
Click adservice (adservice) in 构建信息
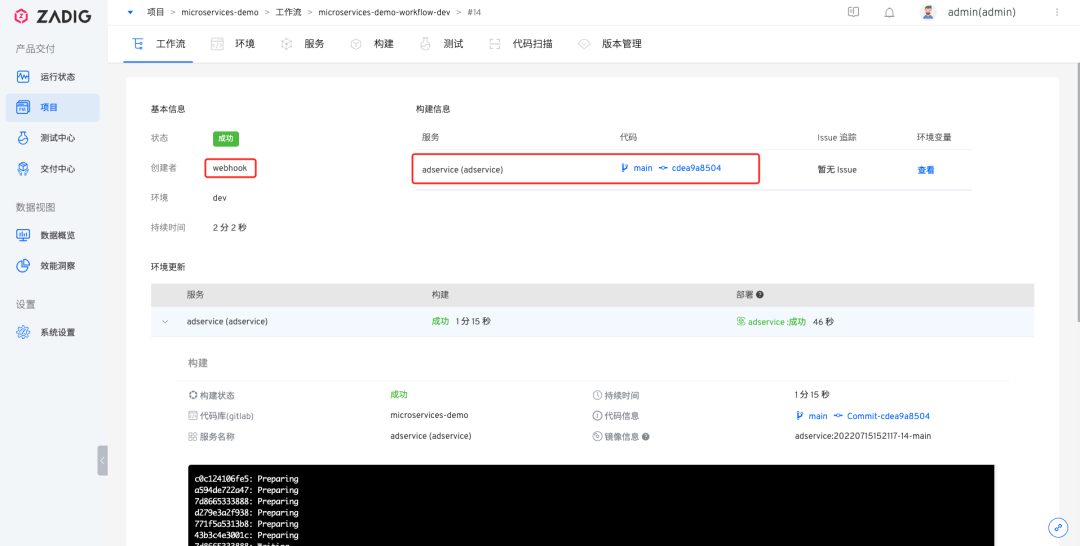coord(462,169)
